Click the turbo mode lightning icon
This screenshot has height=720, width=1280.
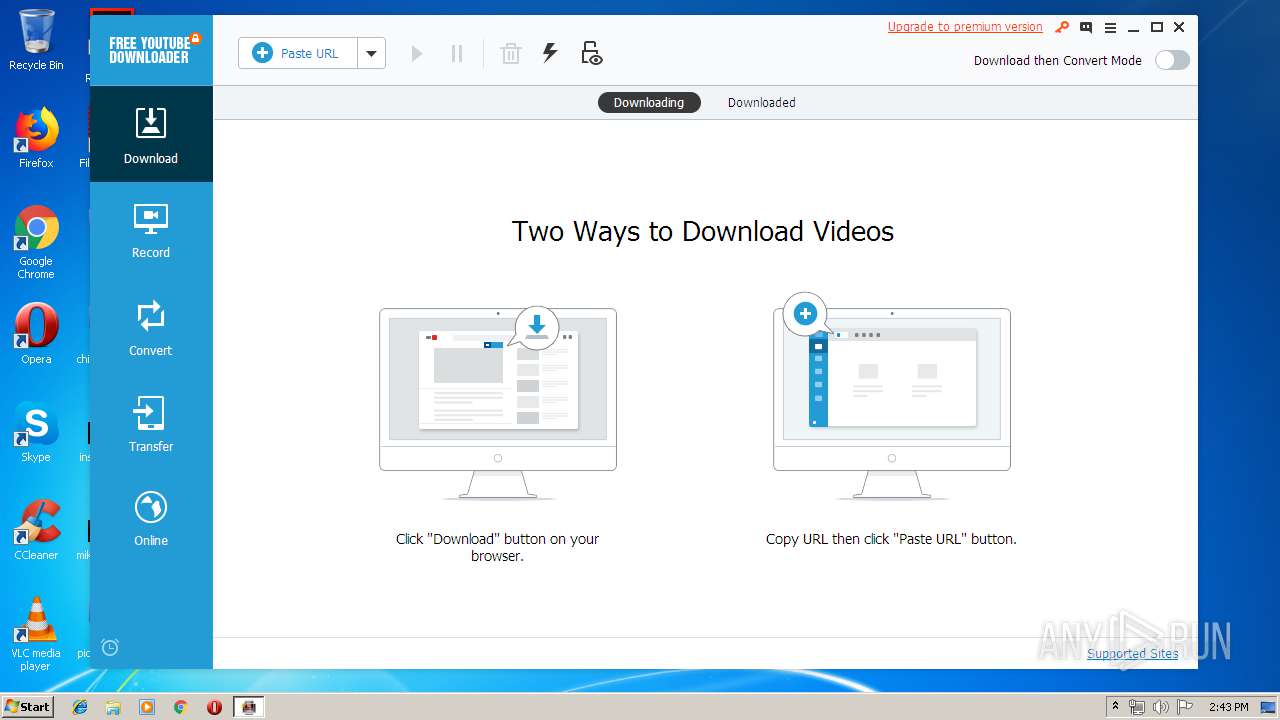coord(550,53)
